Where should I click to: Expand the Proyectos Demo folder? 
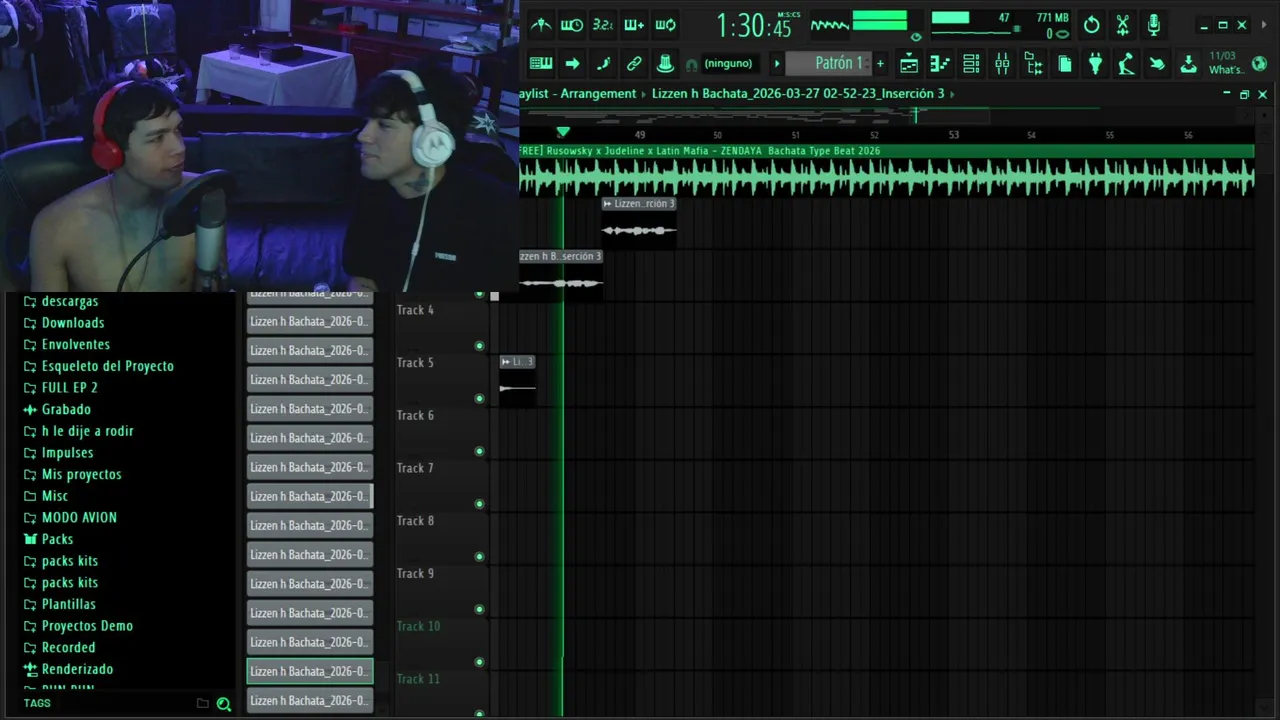click(x=78, y=626)
